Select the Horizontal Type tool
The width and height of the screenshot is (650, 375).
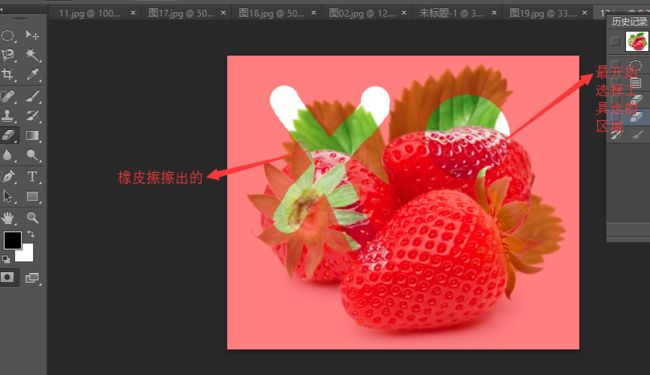32,177
